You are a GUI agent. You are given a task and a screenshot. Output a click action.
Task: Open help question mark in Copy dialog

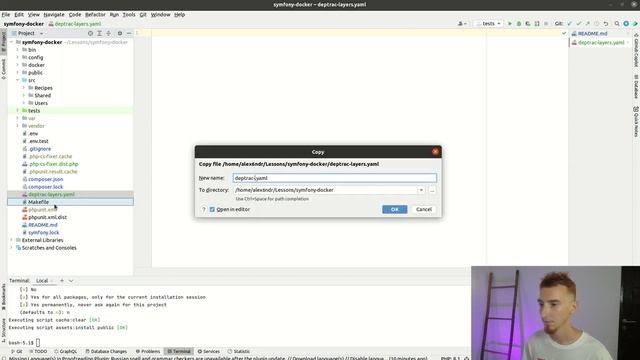(204, 209)
